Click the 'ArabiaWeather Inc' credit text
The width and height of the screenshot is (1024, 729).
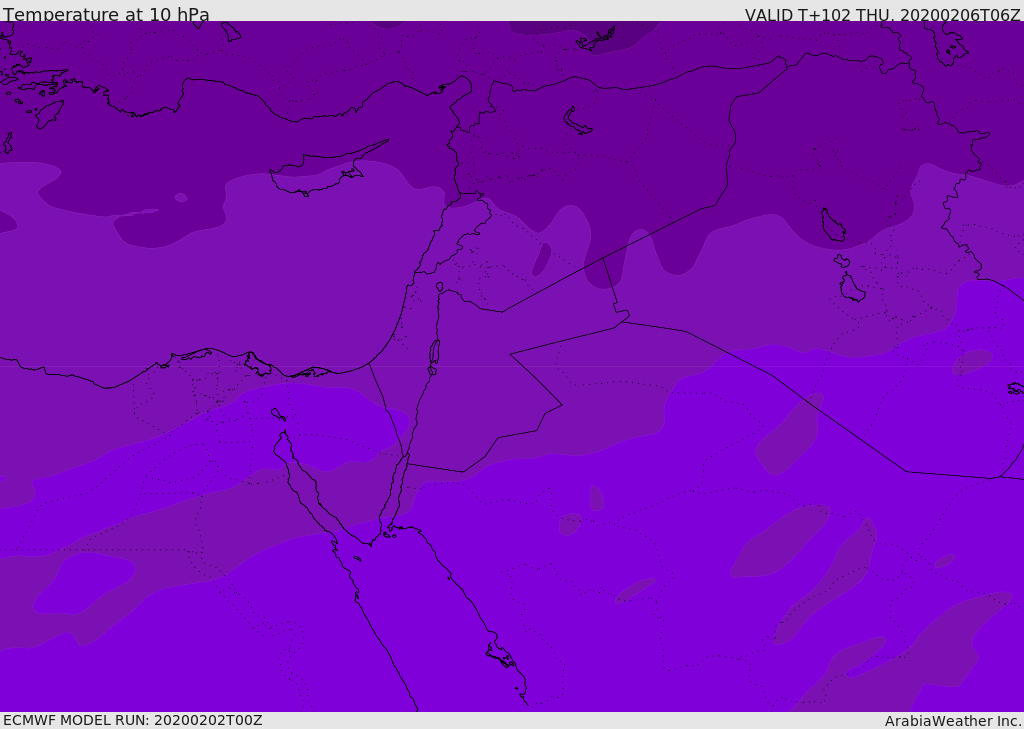point(952,721)
